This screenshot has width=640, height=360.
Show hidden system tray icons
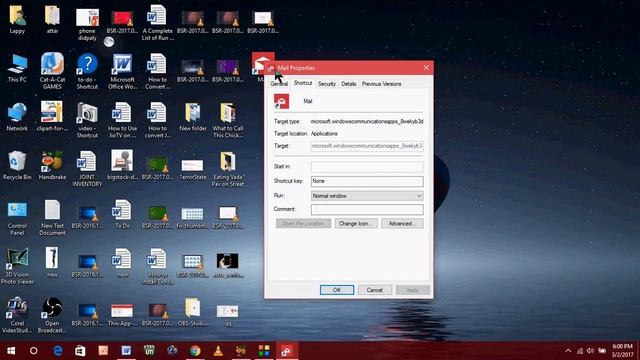point(568,351)
